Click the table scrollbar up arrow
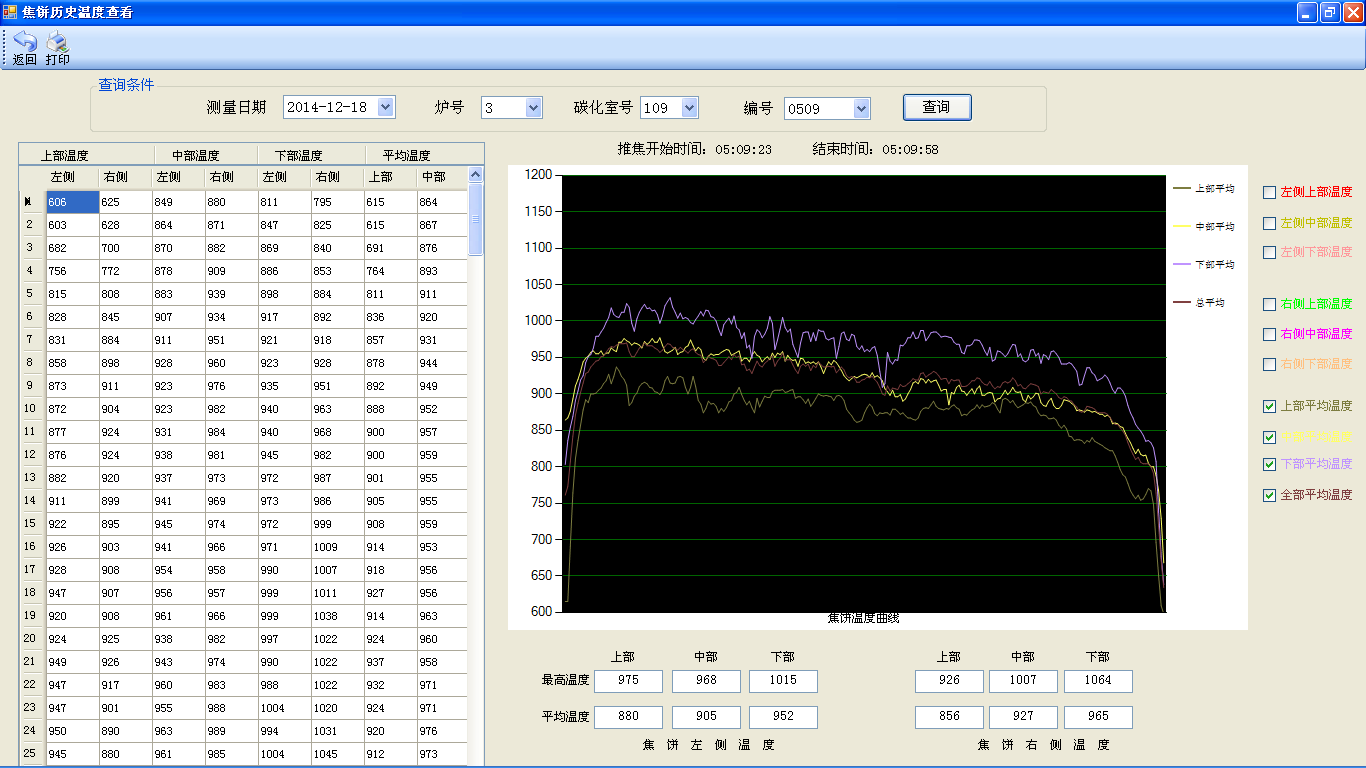 click(x=476, y=175)
